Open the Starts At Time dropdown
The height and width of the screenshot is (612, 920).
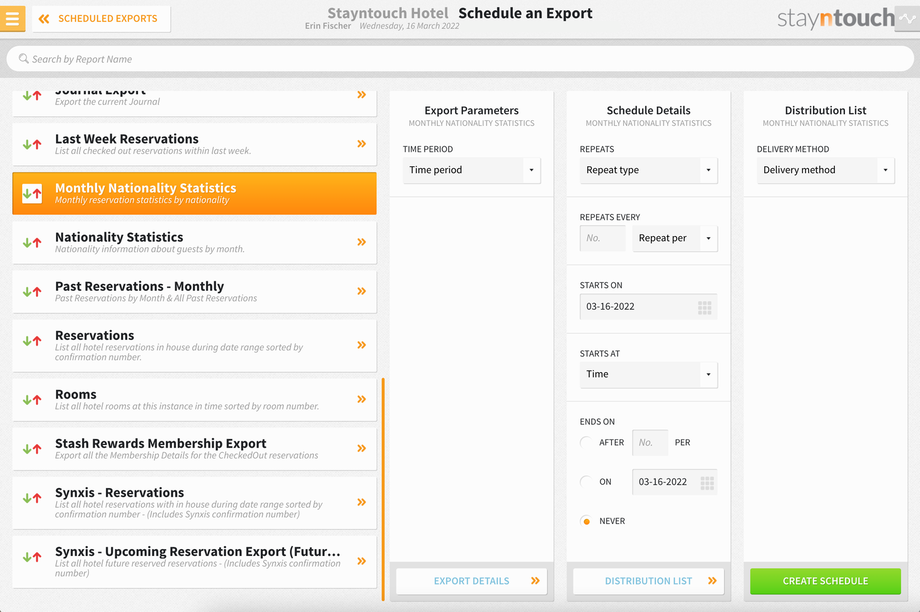pos(648,374)
